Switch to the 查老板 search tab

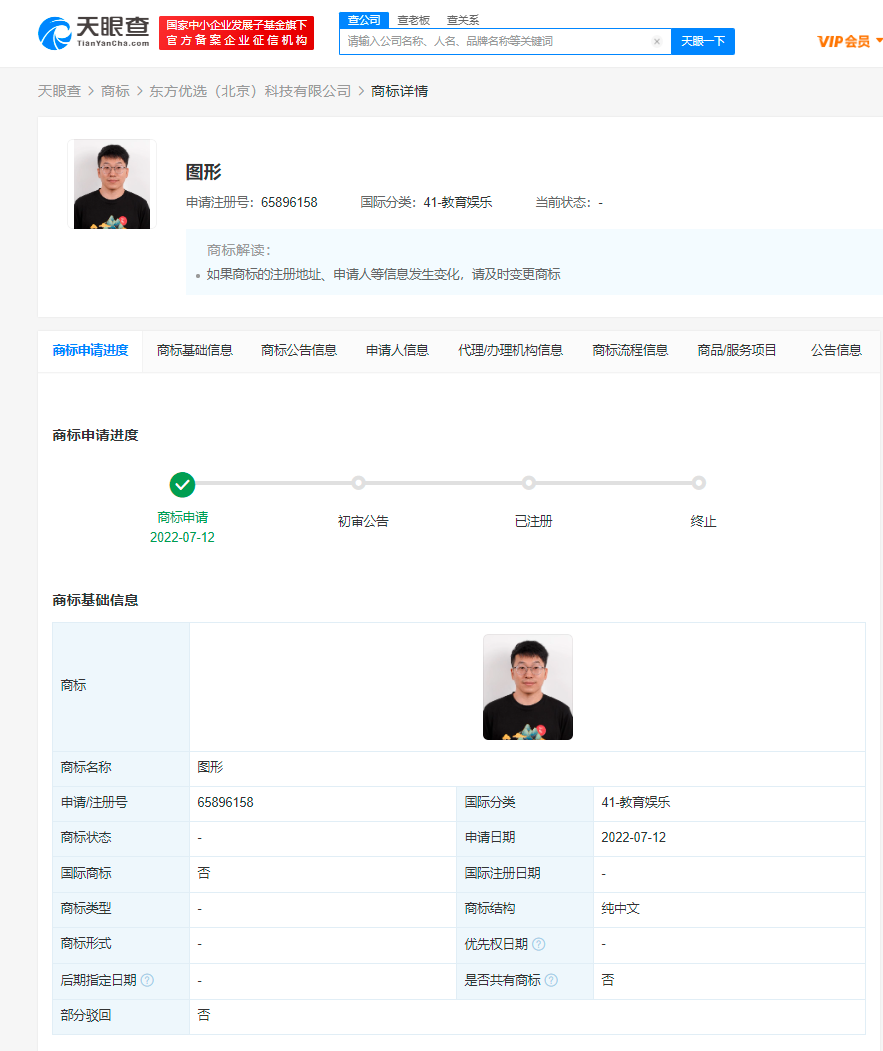pos(413,19)
